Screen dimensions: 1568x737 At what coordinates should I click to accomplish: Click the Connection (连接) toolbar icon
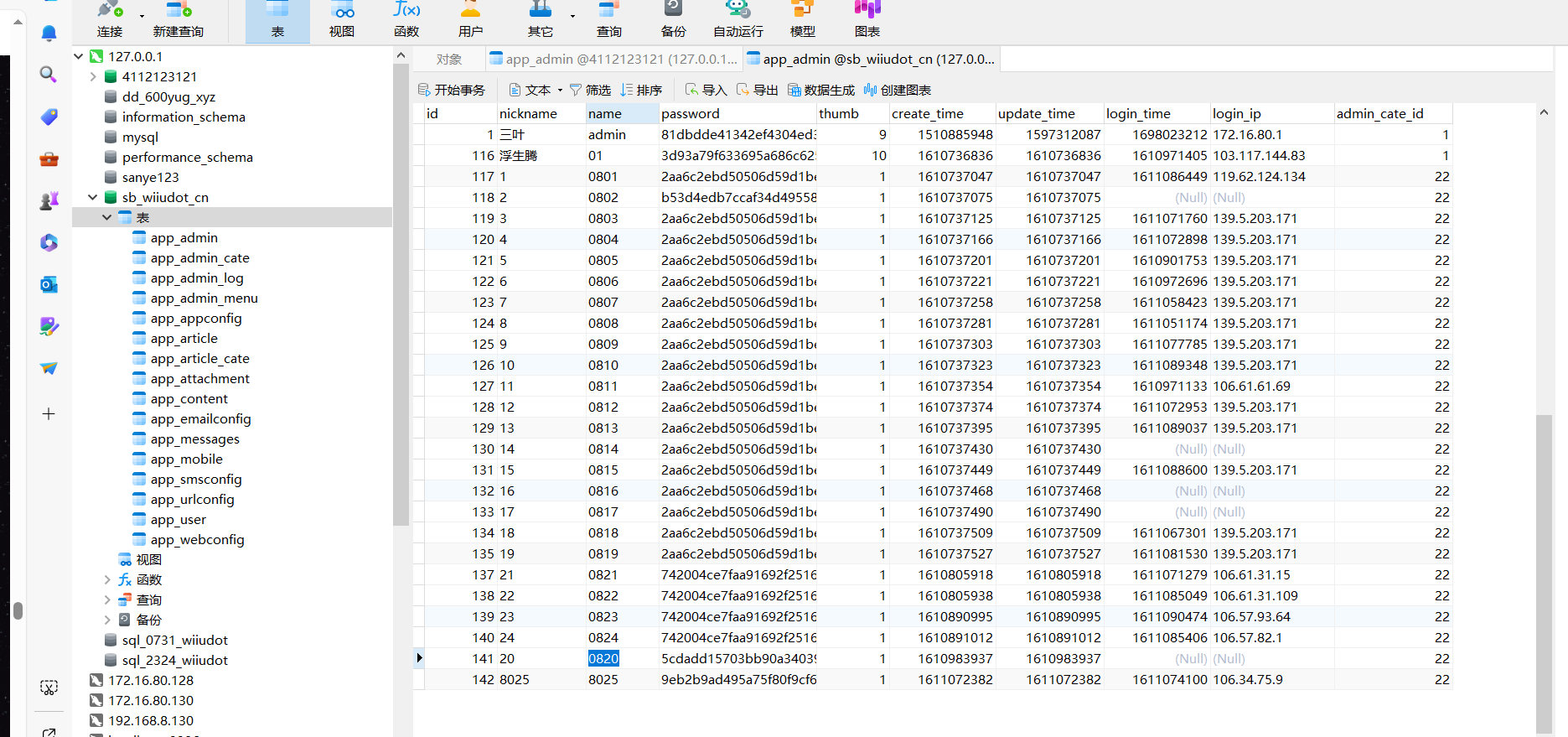[110, 20]
